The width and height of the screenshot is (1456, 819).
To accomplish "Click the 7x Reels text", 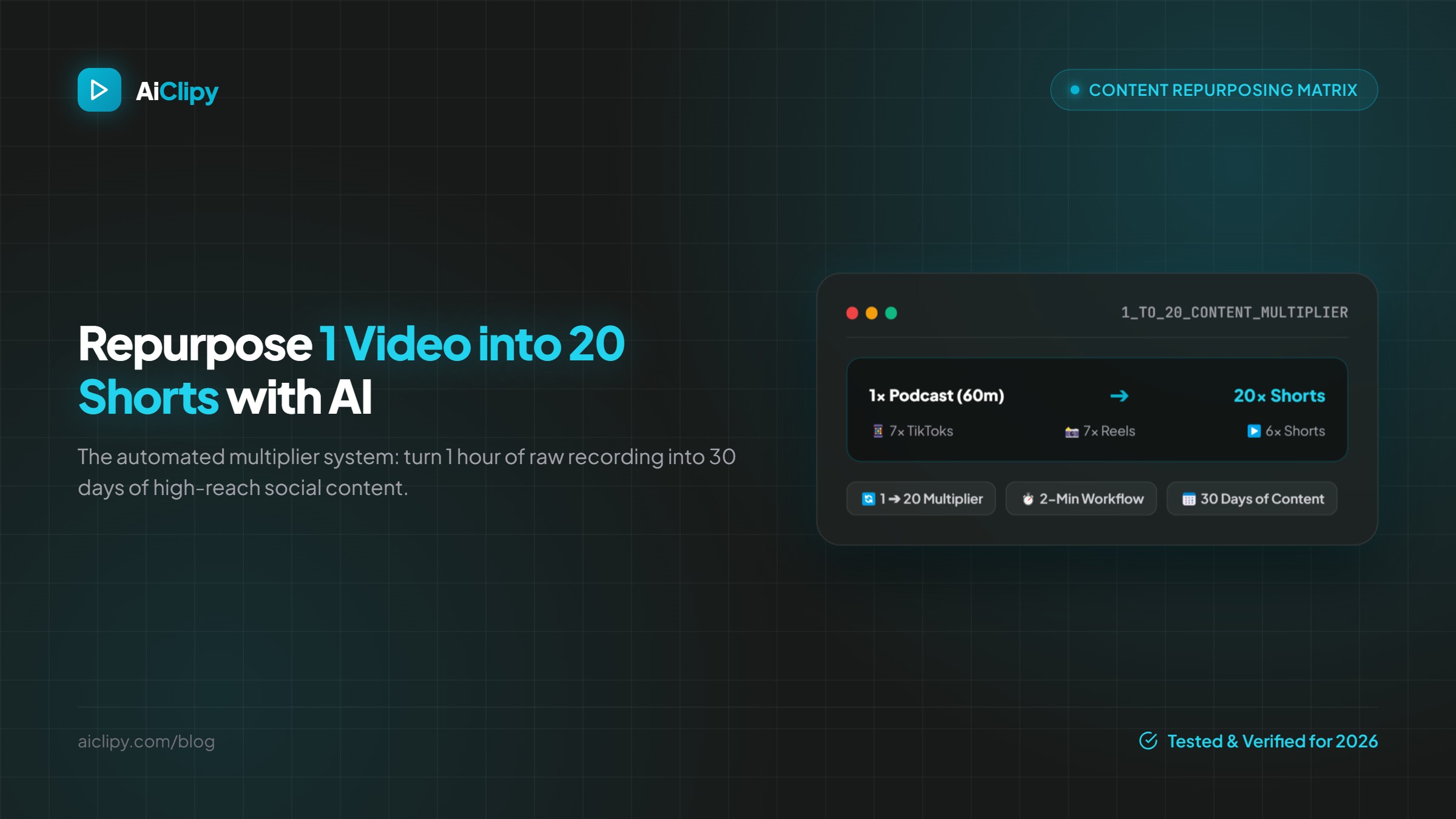I will [x=1109, y=431].
